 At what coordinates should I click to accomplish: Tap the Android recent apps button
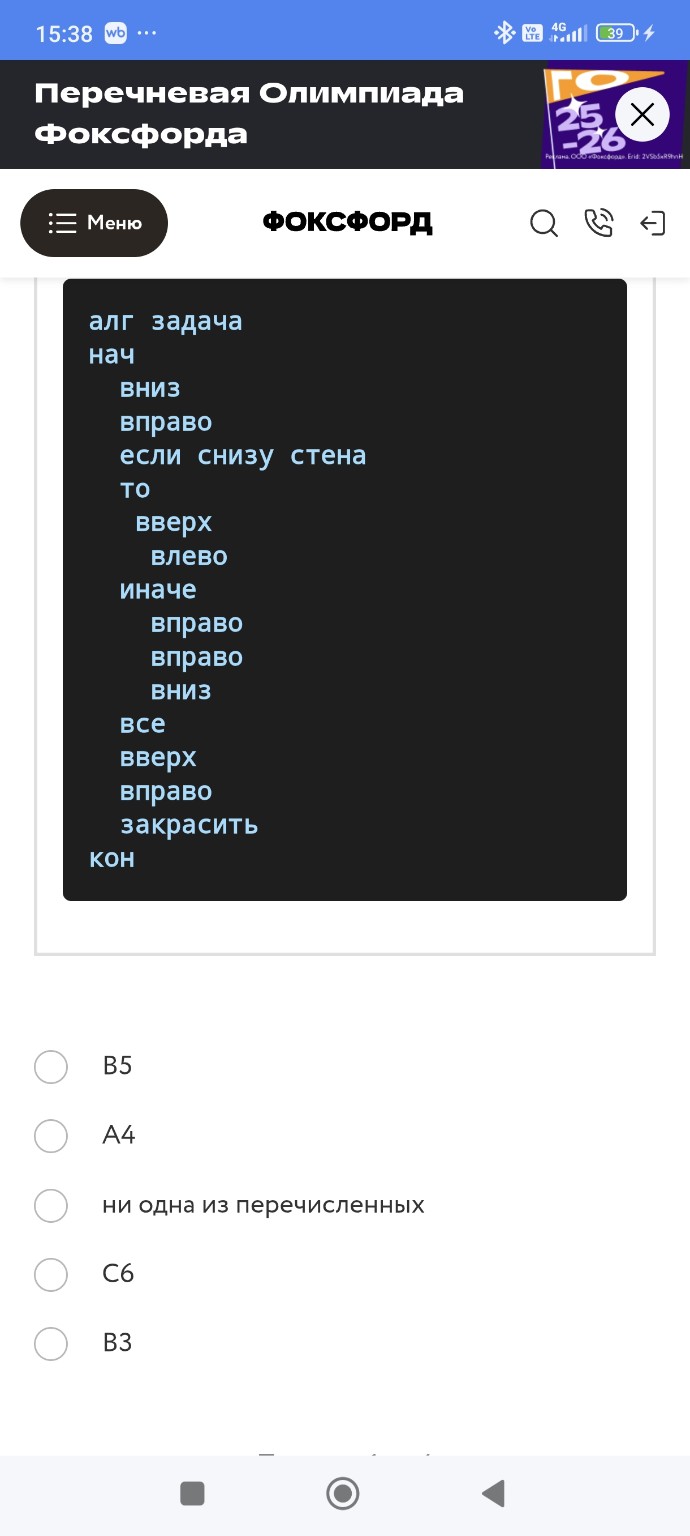tap(192, 1494)
